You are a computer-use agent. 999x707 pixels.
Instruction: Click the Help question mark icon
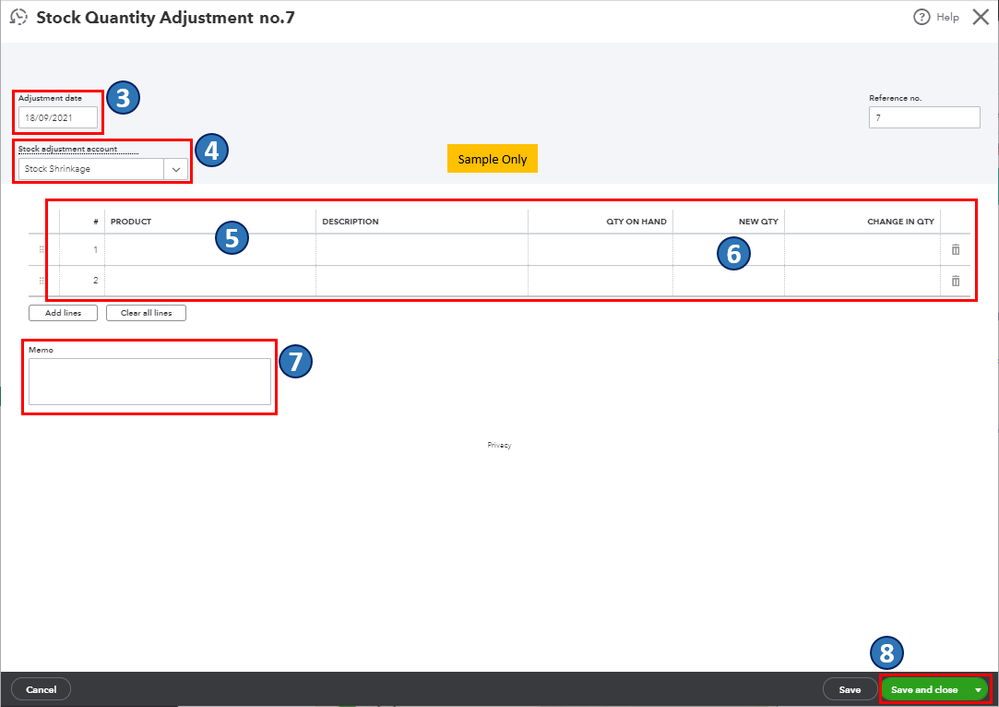point(921,17)
